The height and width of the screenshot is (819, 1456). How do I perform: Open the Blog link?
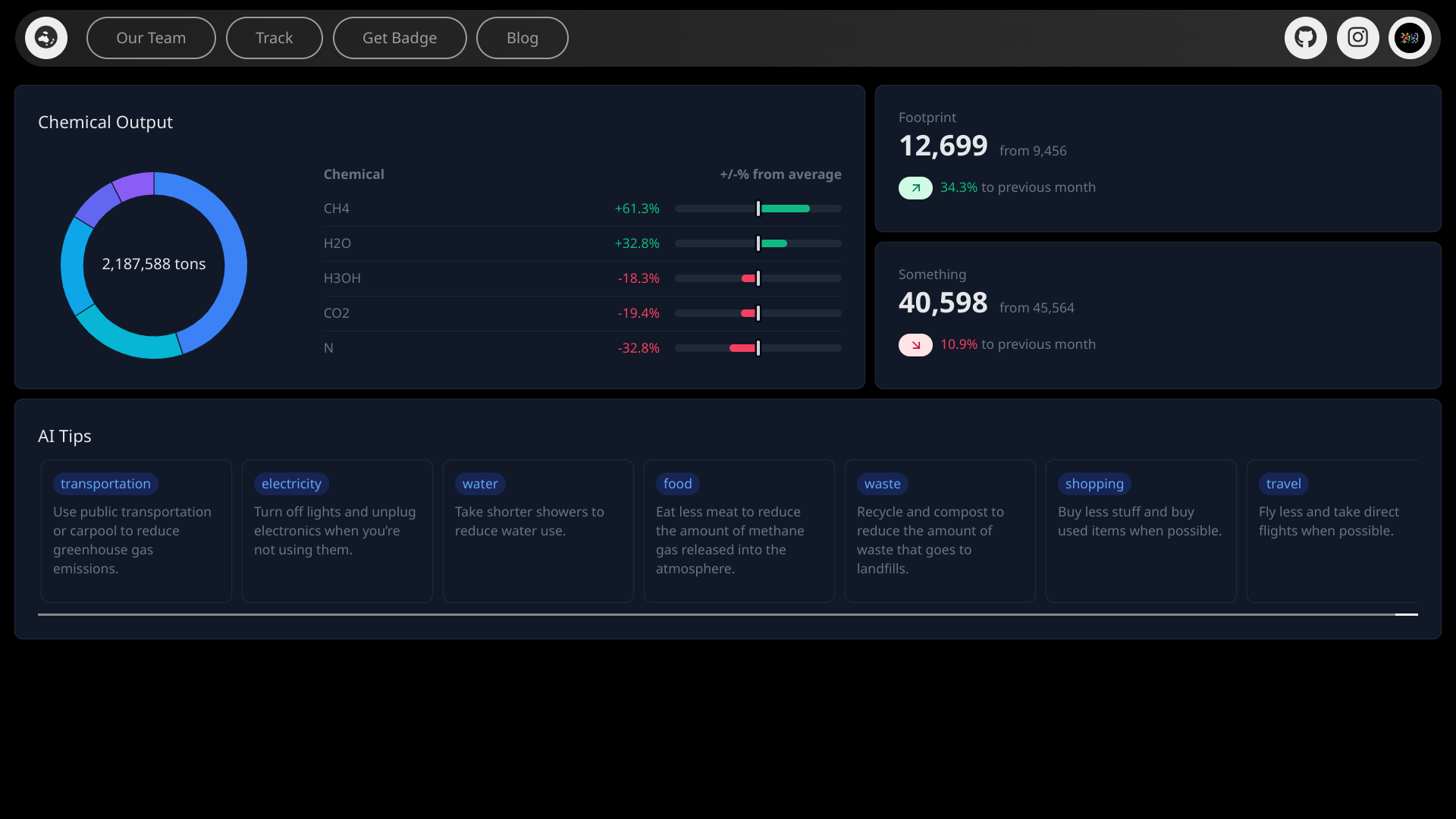pos(522,38)
